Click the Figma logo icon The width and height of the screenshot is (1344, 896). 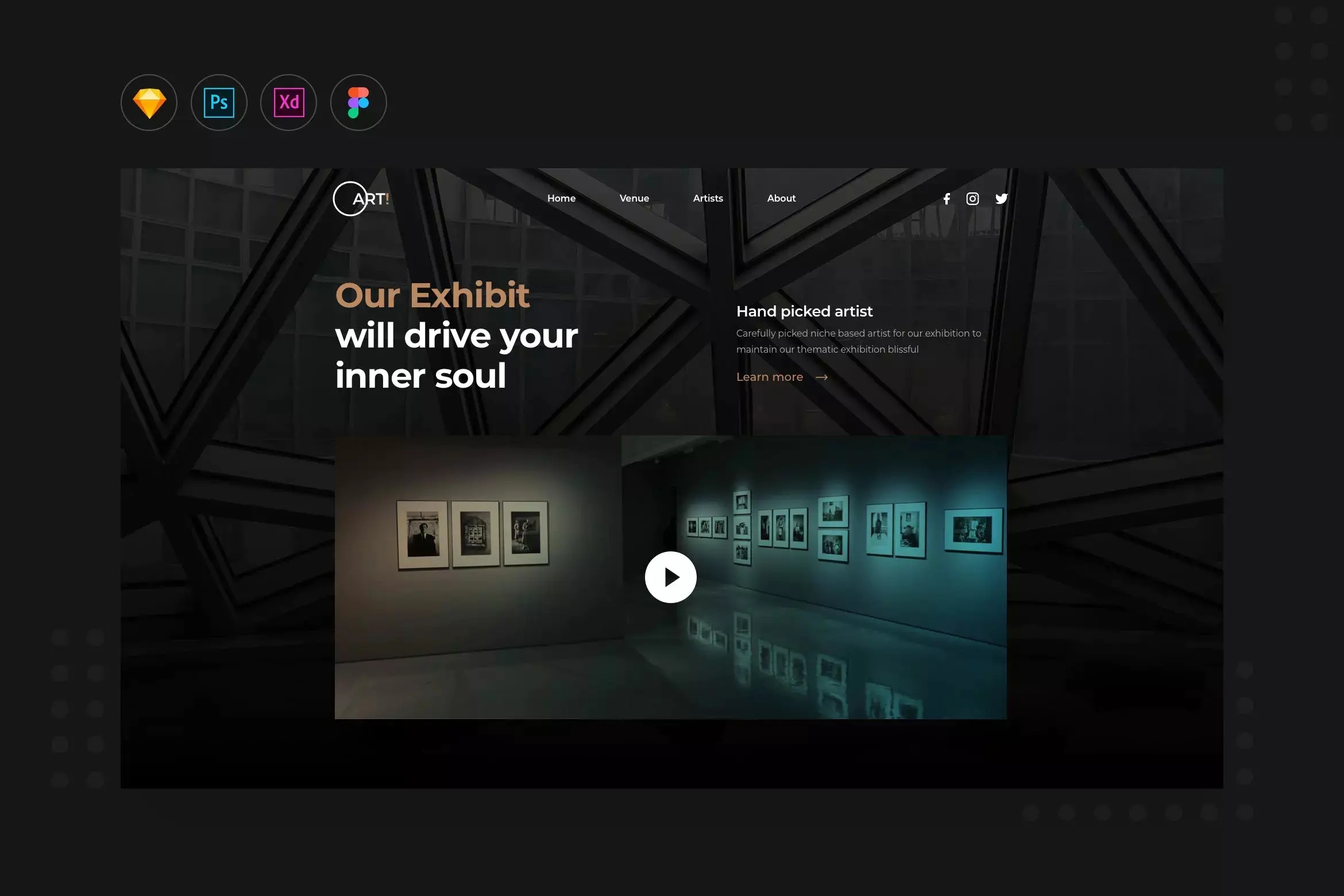pos(358,103)
